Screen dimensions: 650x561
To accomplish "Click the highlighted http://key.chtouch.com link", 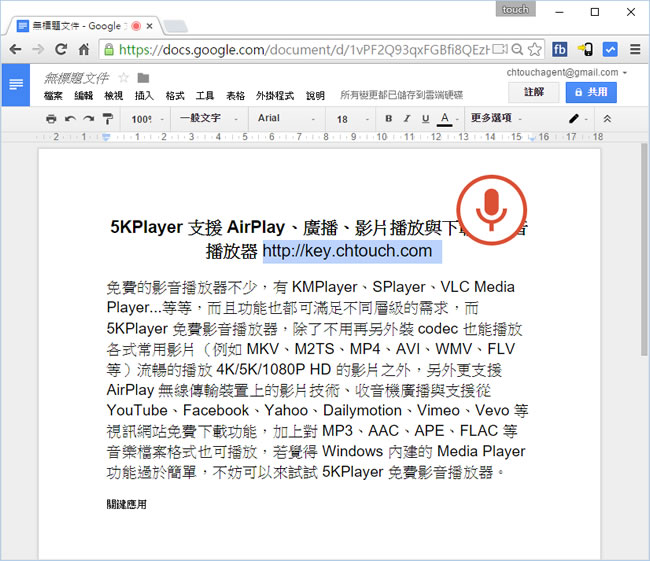I will click(x=347, y=251).
